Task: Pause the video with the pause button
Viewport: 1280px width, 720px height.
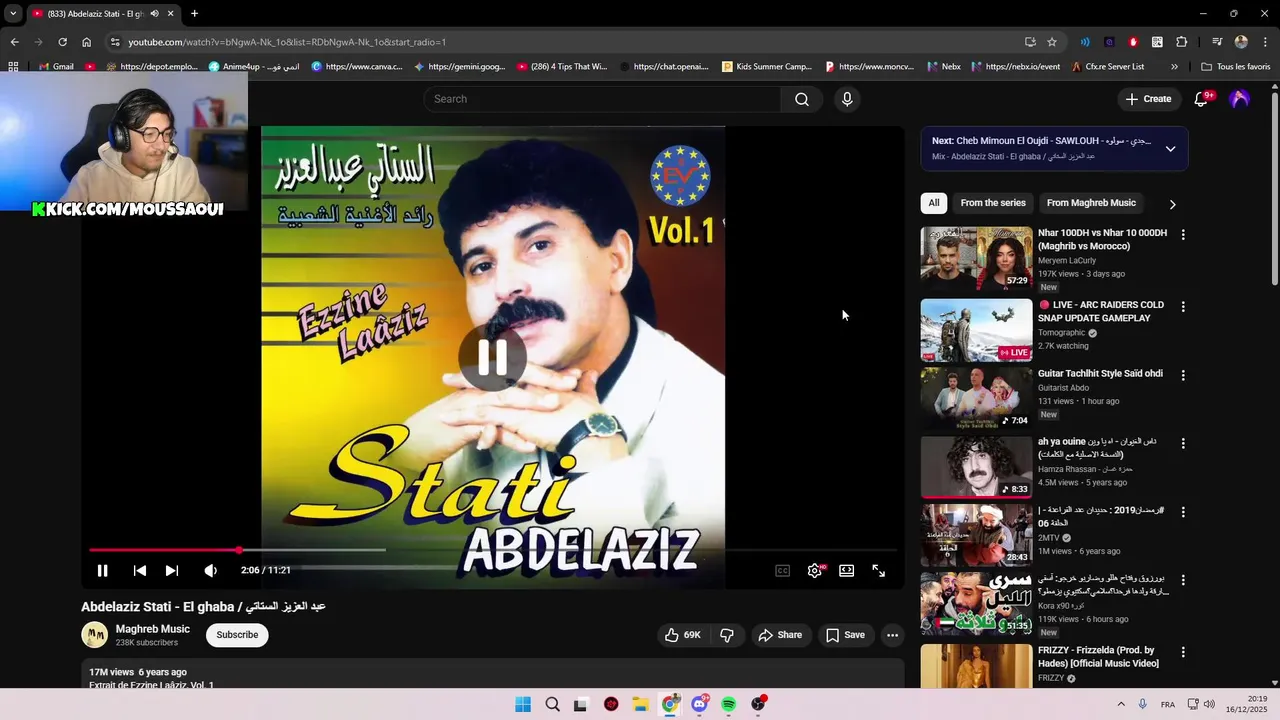Action: point(102,570)
